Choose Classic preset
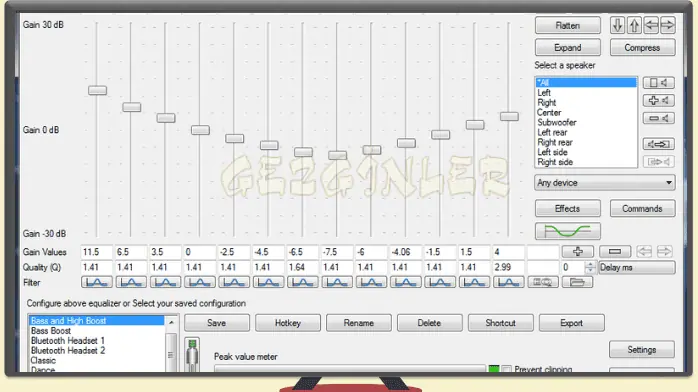 tap(97, 360)
